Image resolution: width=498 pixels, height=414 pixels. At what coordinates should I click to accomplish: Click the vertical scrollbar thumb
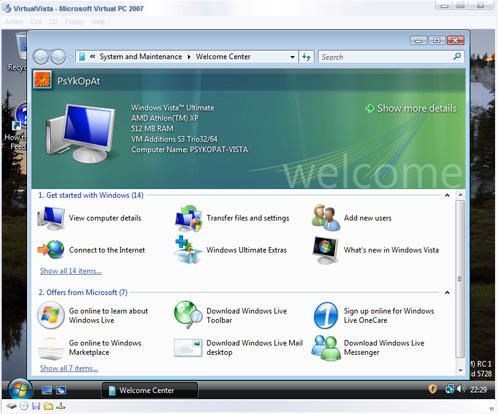tap(460, 279)
